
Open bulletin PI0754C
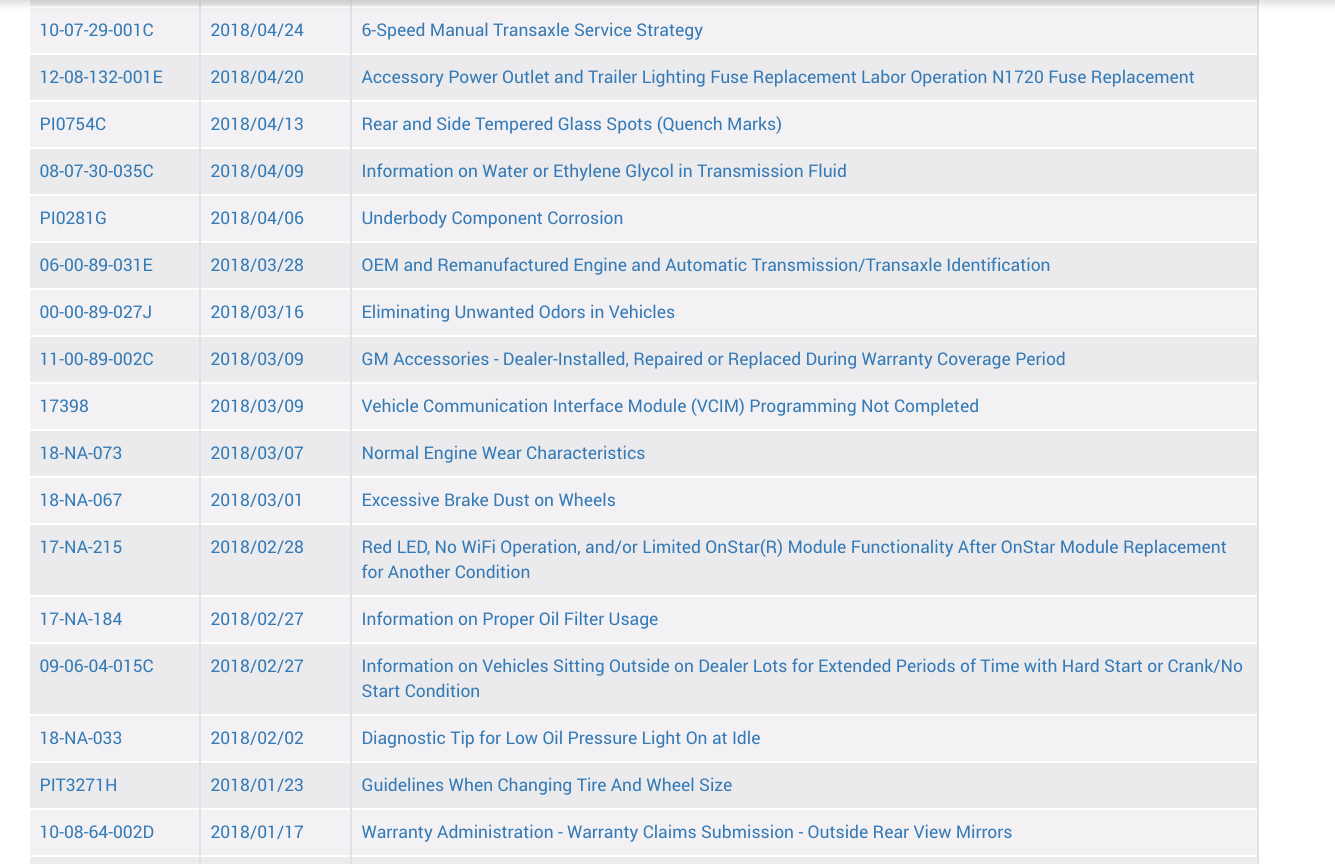point(72,124)
